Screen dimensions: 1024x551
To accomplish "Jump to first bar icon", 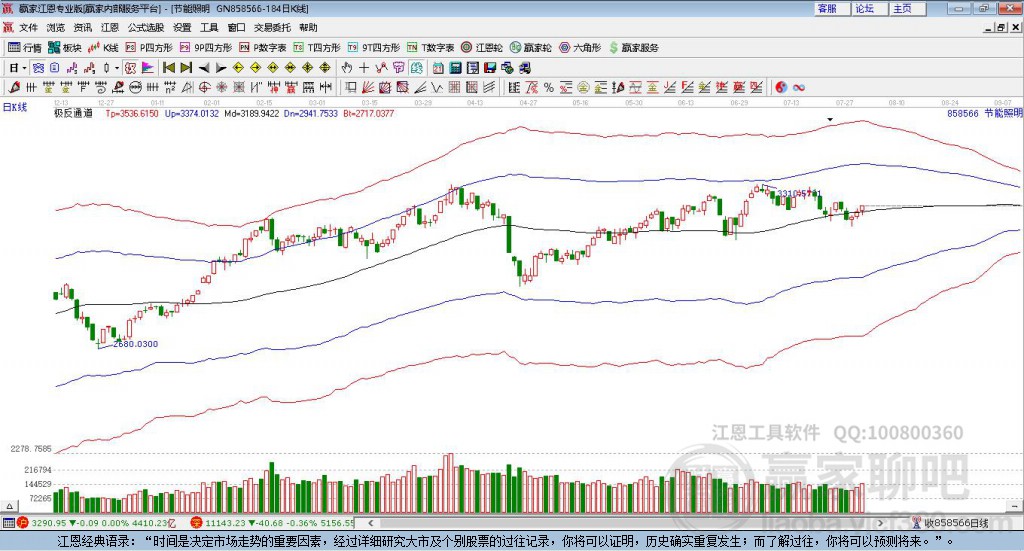I will coord(169,68).
